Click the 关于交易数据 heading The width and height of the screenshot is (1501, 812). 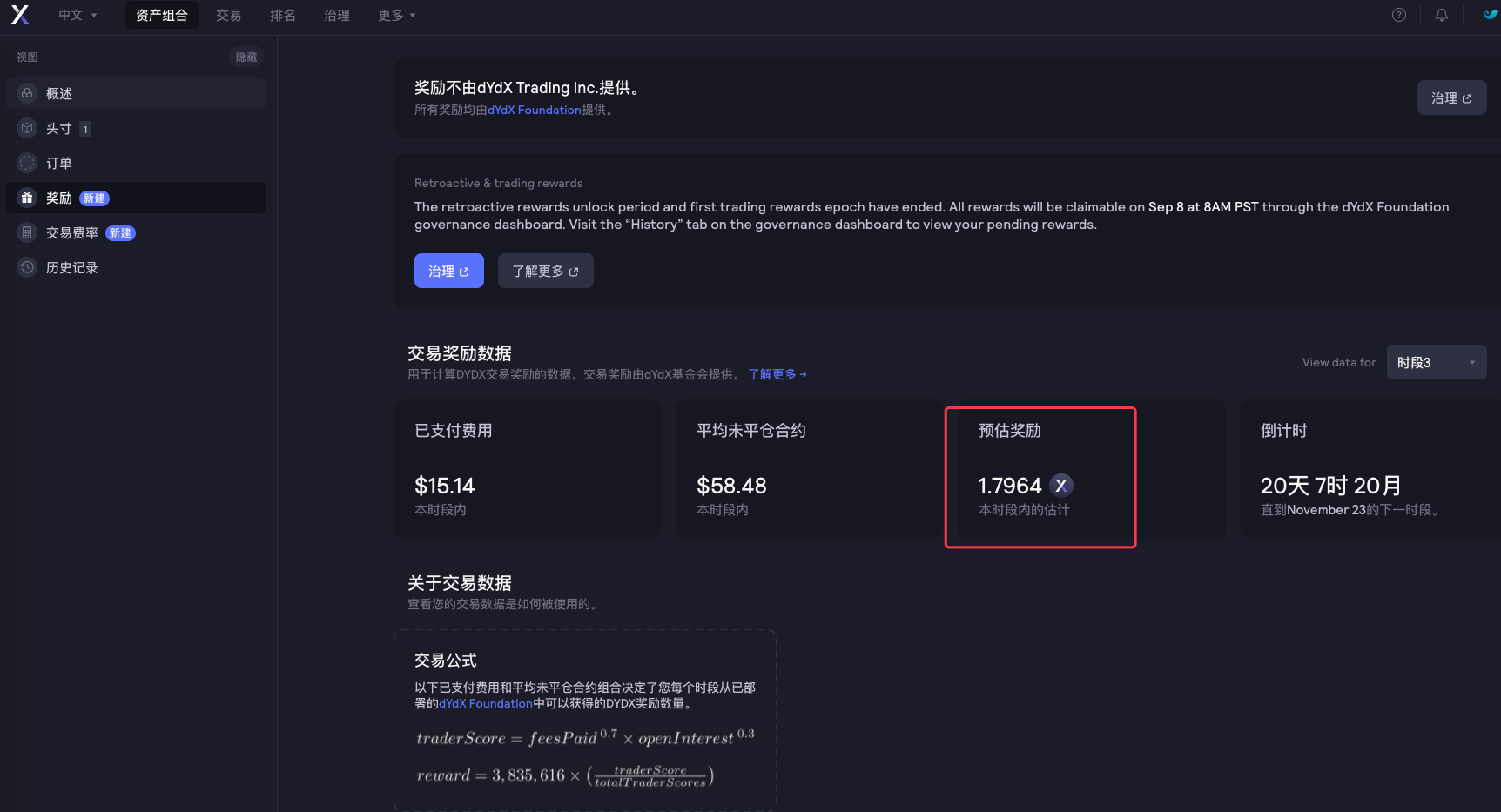[460, 583]
